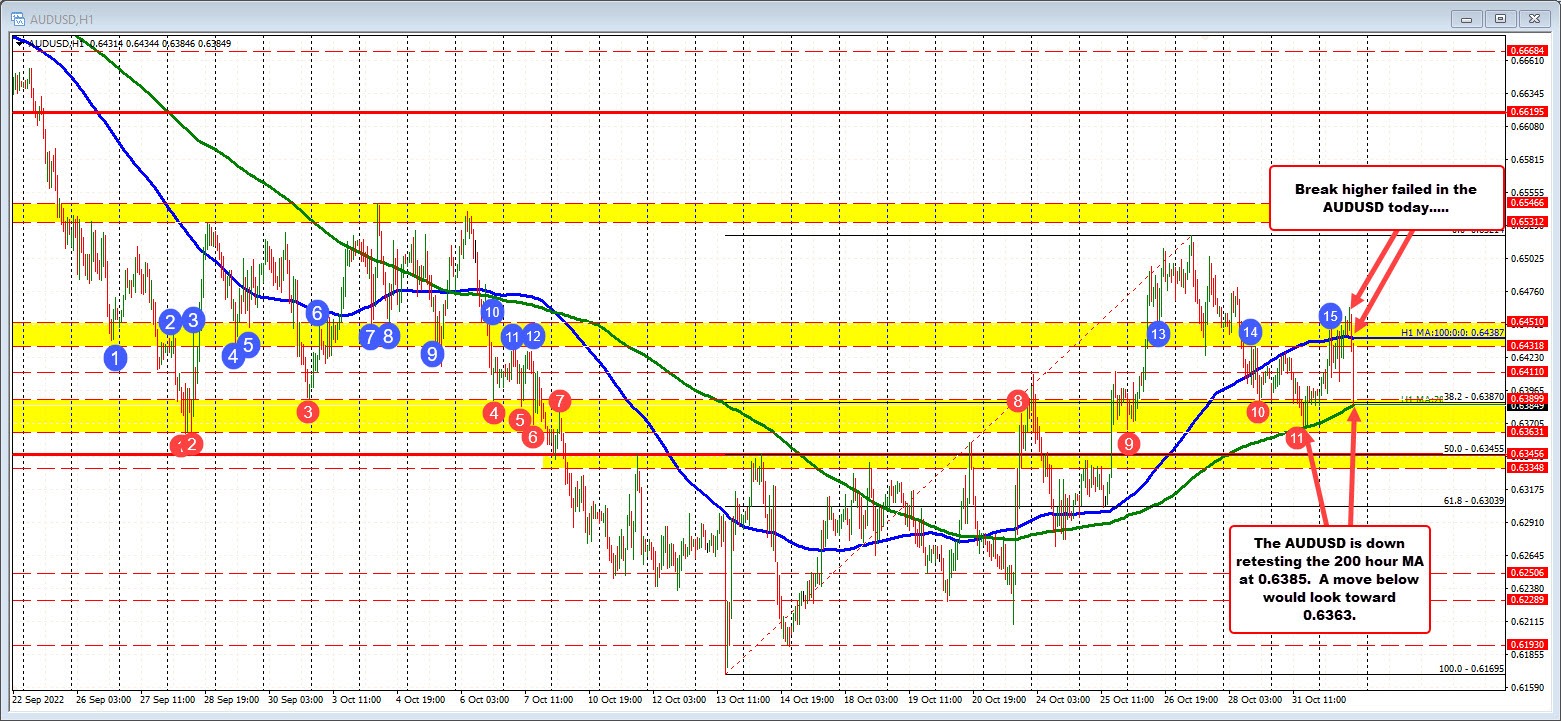Click the triangle arrow before AUDUSD,H1 label
Image resolution: width=1561 pixels, height=721 pixels.
coord(20,43)
